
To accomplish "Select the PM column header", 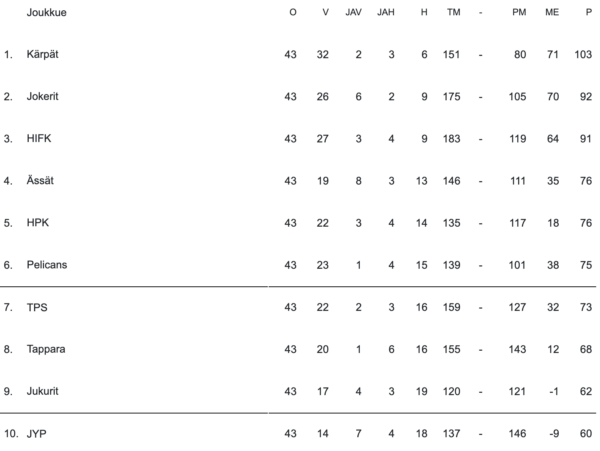I will click(x=518, y=12).
